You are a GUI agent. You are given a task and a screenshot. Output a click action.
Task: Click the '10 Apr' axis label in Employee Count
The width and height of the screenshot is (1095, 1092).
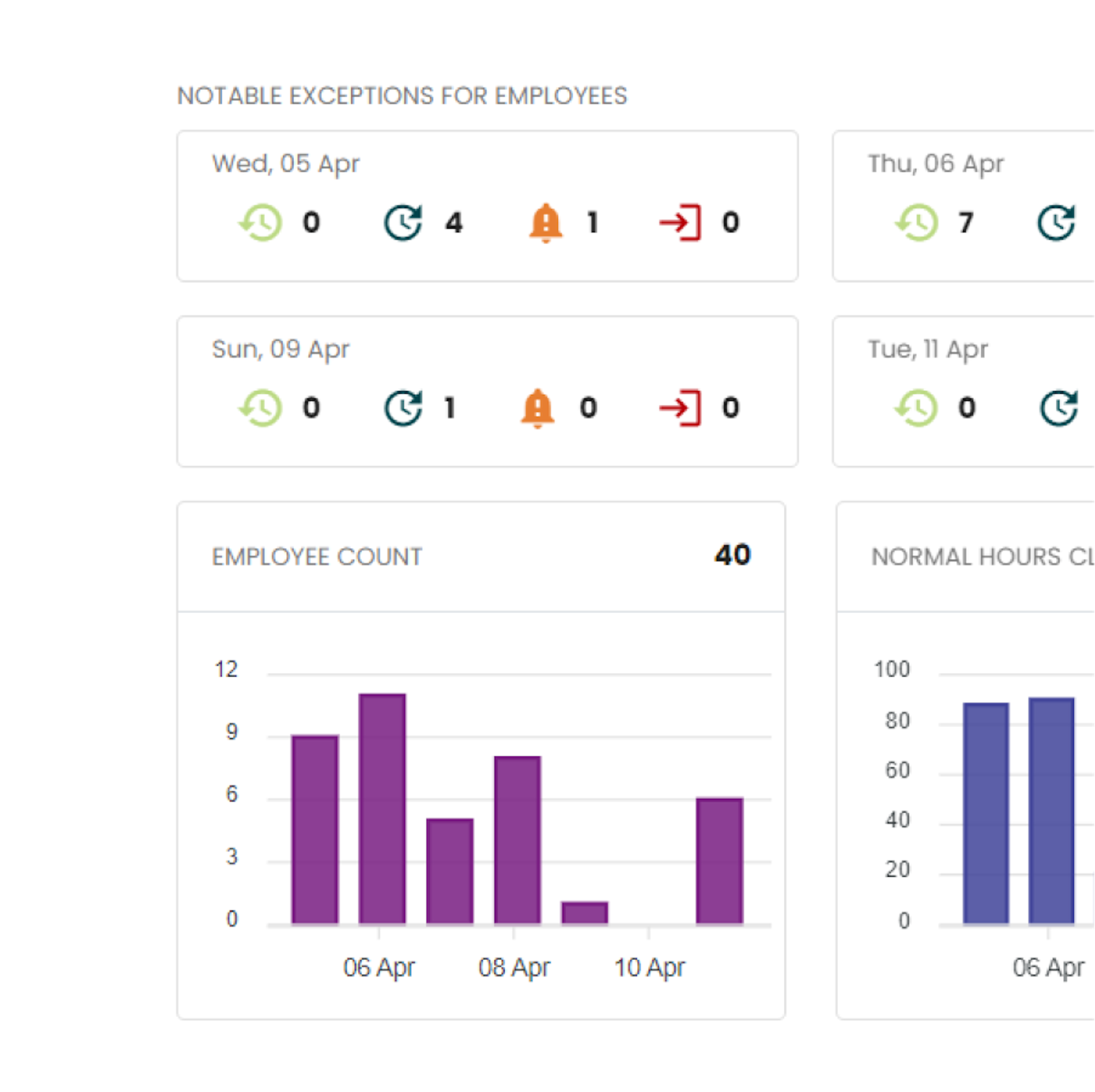point(650,967)
